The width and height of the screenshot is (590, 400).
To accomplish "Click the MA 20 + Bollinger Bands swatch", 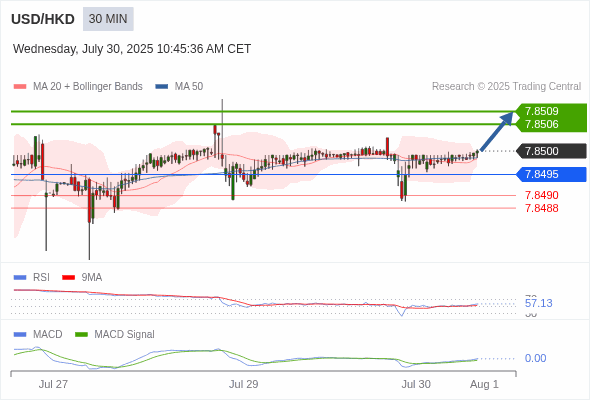I will click(x=20, y=87).
